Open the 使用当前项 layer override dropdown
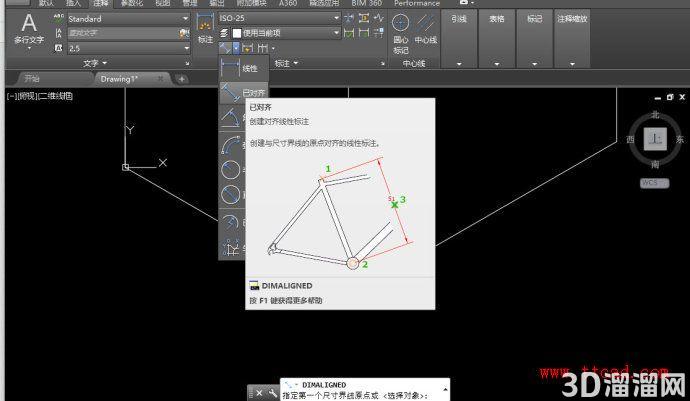Image resolution: width=690 pixels, height=401 pixels. (x=286, y=33)
